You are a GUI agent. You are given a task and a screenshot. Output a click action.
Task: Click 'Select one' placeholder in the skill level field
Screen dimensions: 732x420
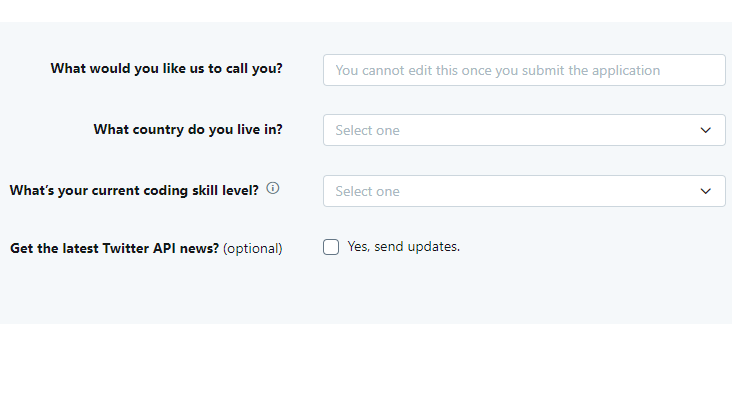pos(367,191)
